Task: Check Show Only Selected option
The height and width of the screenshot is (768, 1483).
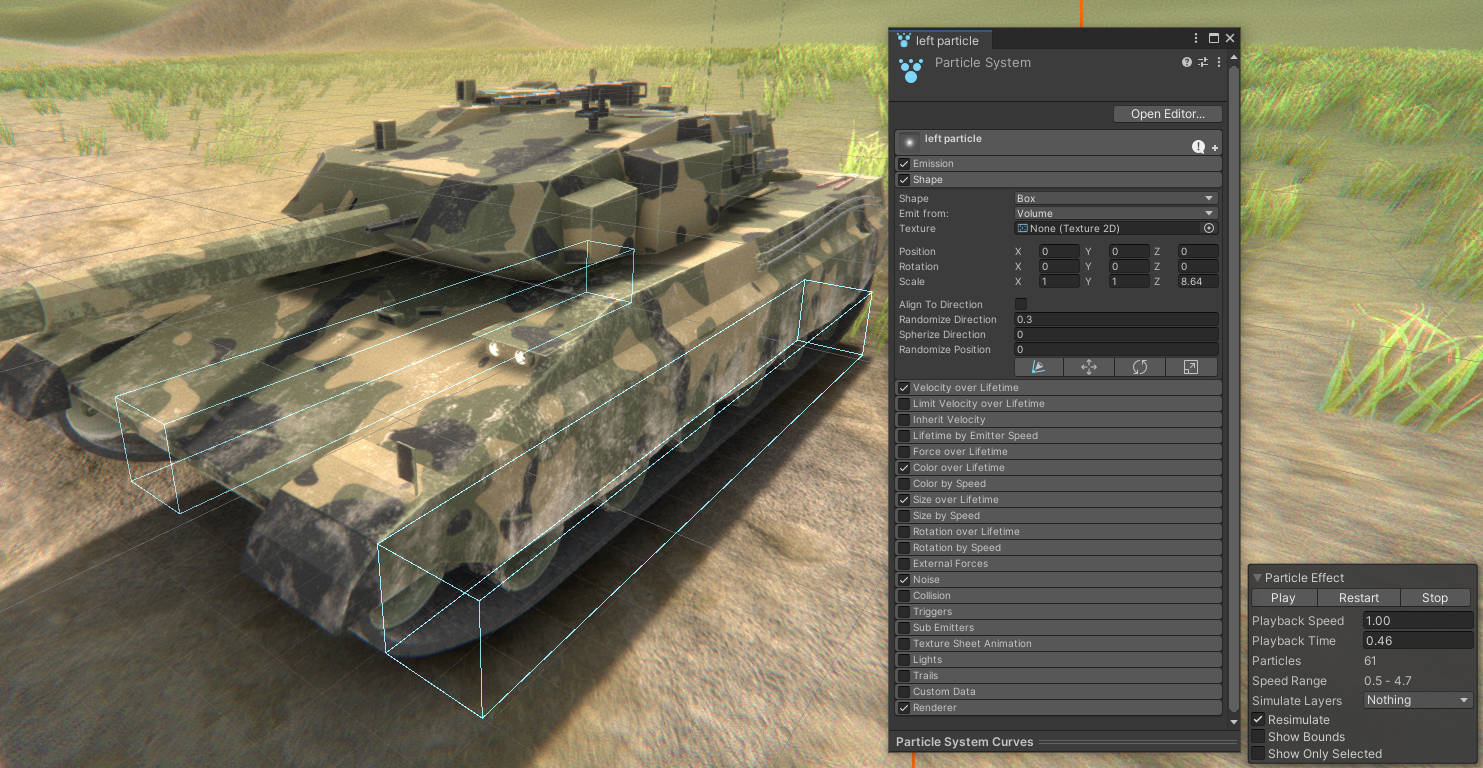Action: pos(1259,754)
